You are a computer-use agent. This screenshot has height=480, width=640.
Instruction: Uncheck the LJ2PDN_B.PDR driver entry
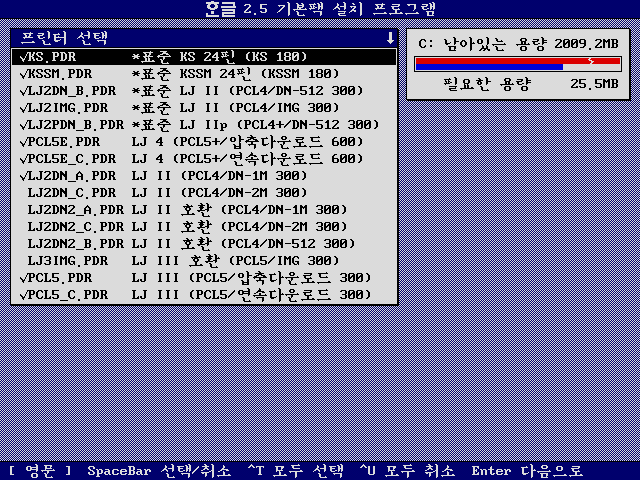coord(23,125)
